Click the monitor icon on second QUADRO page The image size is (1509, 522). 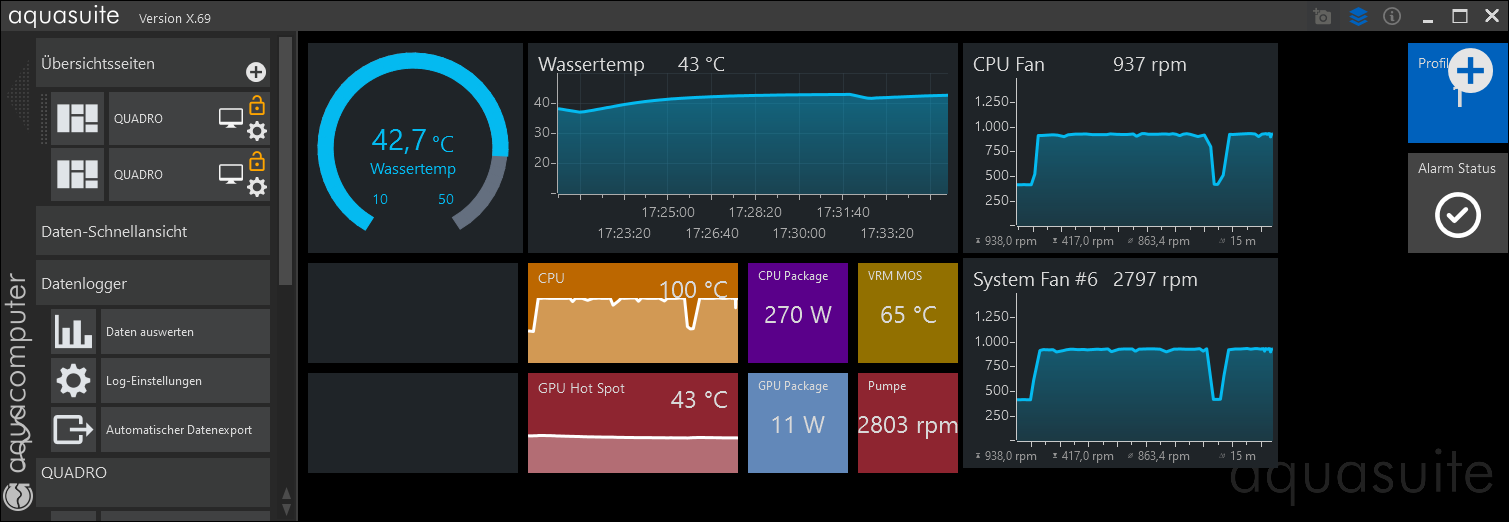click(231, 175)
